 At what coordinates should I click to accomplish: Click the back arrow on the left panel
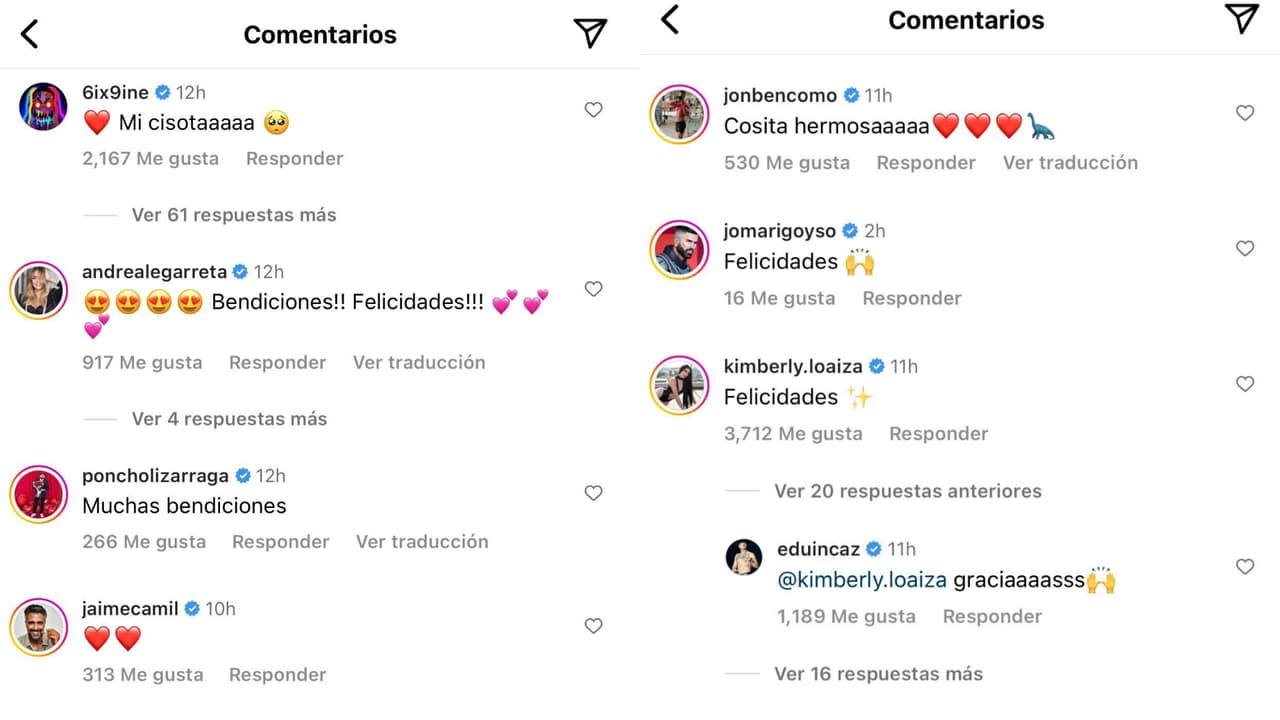click(x=29, y=32)
